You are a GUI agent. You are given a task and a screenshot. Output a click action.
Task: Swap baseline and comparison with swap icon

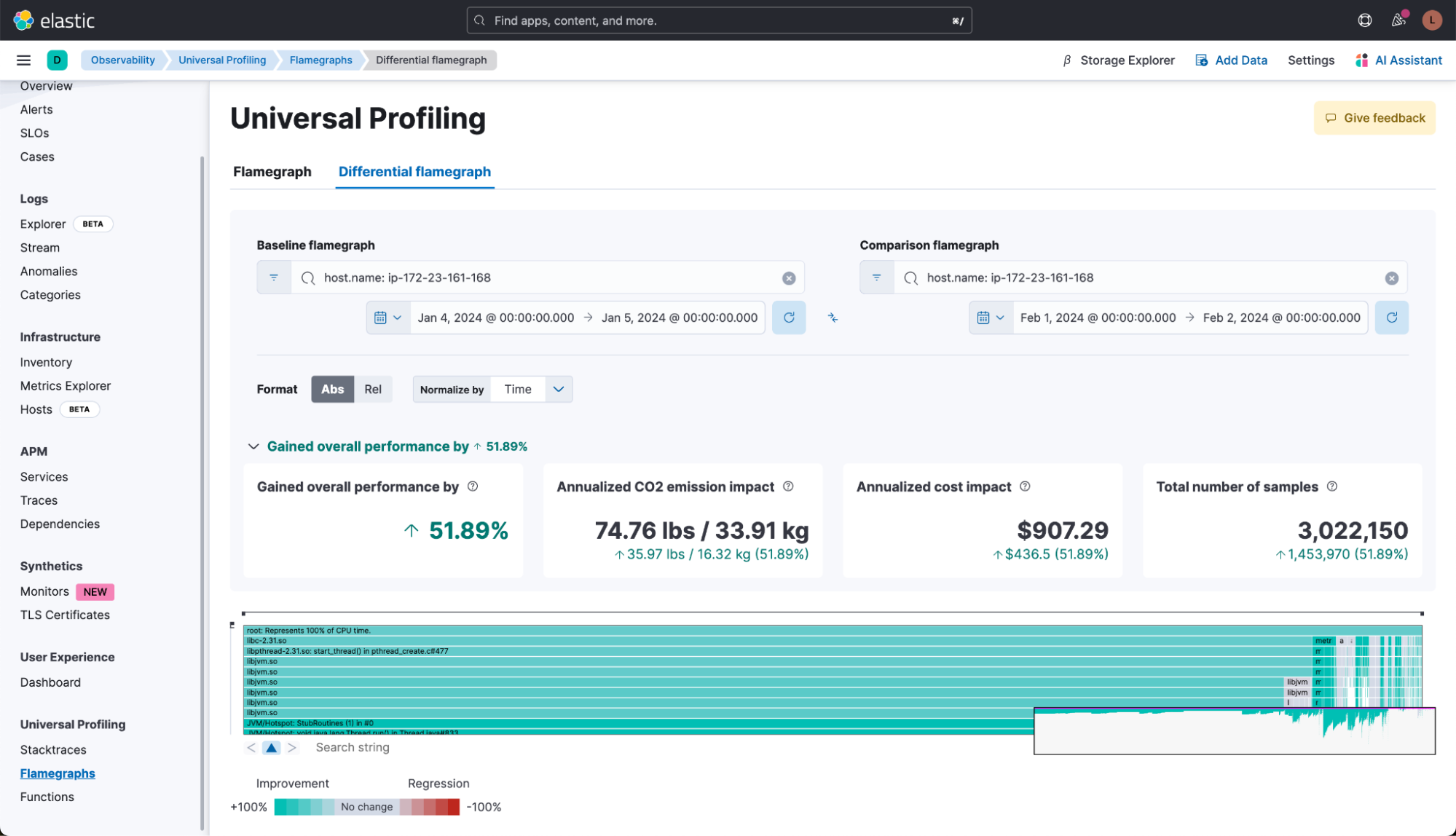[833, 318]
